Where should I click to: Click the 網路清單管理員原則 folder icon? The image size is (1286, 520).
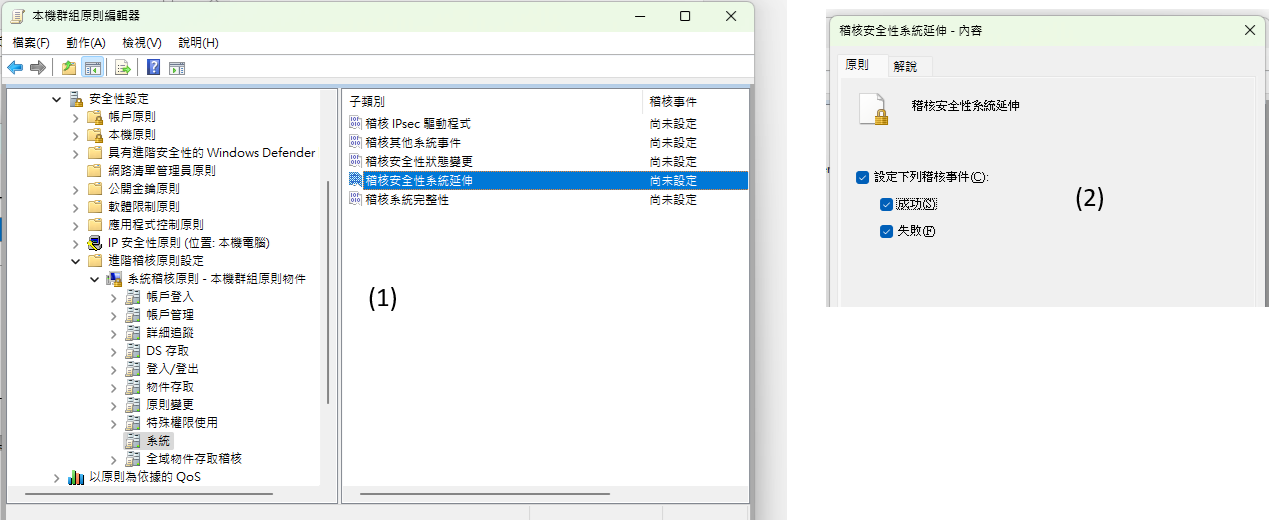click(x=95, y=170)
